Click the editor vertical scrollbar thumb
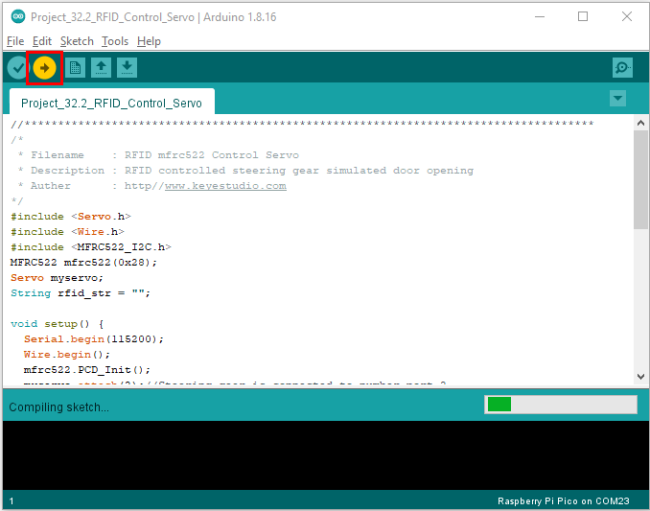This screenshot has width=650, height=511. tap(640, 179)
